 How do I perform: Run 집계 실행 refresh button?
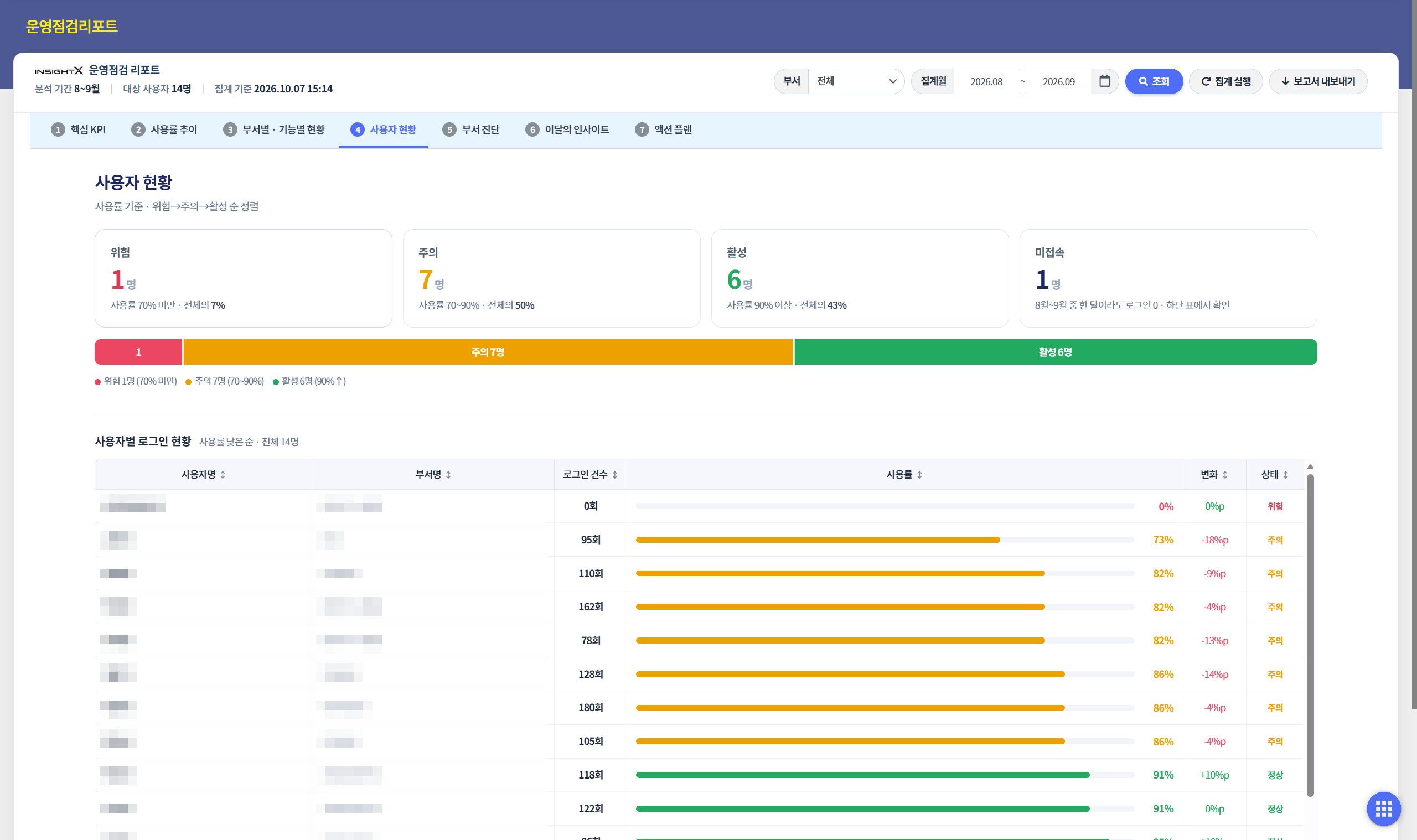click(x=1225, y=81)
